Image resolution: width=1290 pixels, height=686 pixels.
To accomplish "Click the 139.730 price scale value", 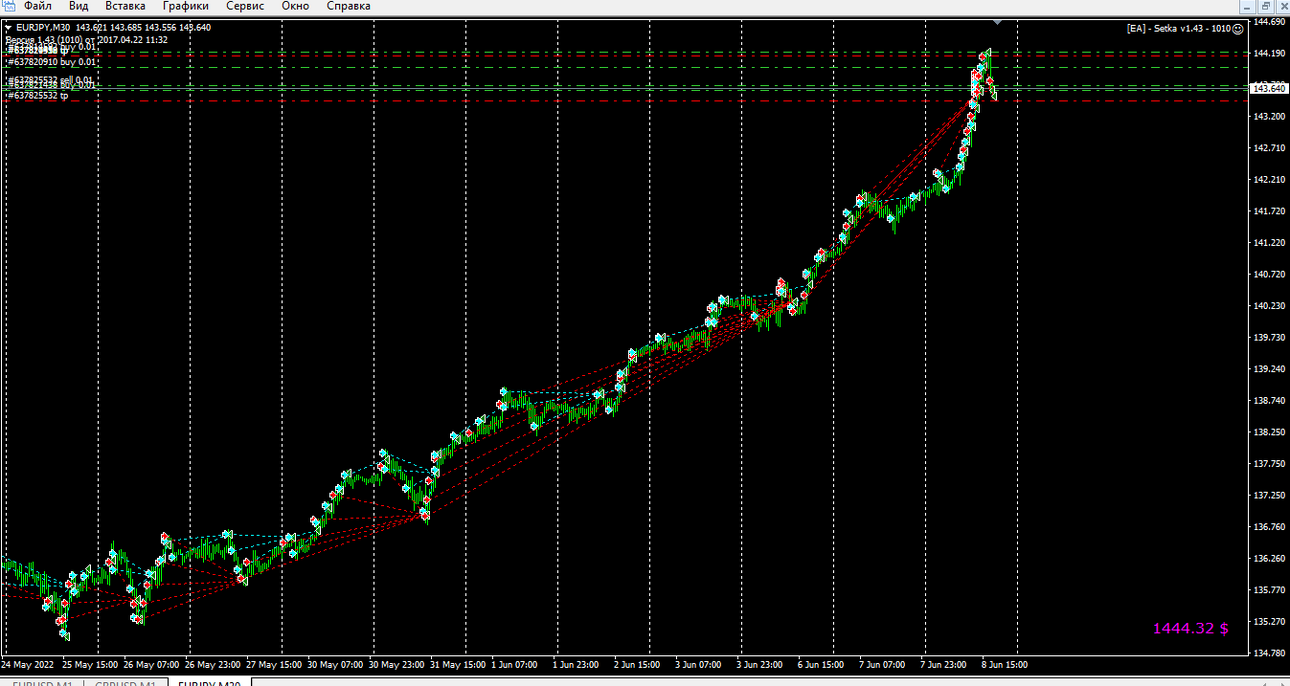I will pyautogui.click(x=1268, y=337).
